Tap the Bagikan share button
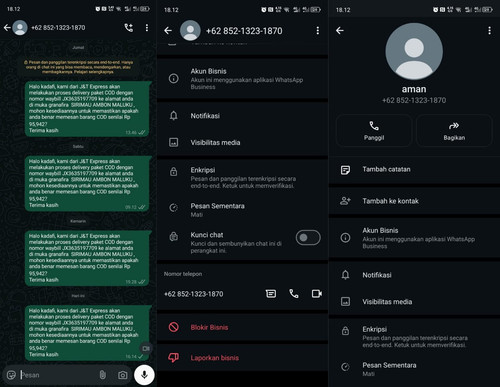The image size is (500, 387). [x=454, y=131]
